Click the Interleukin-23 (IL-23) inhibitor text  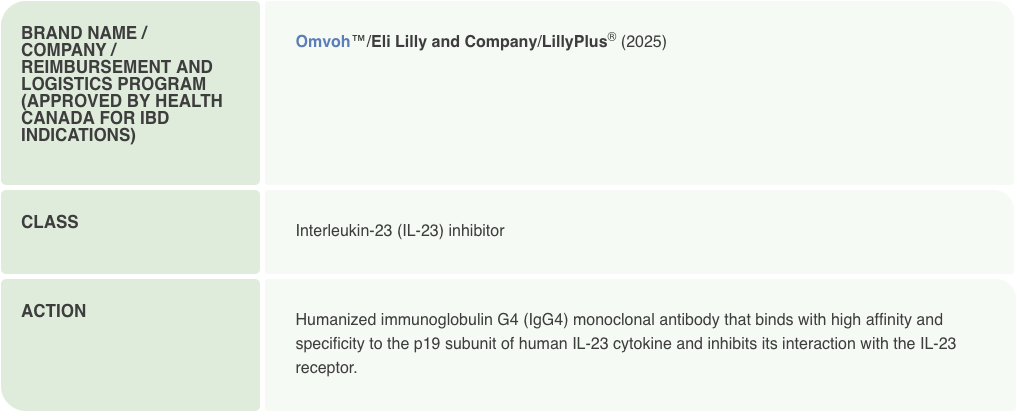(400, 231)
